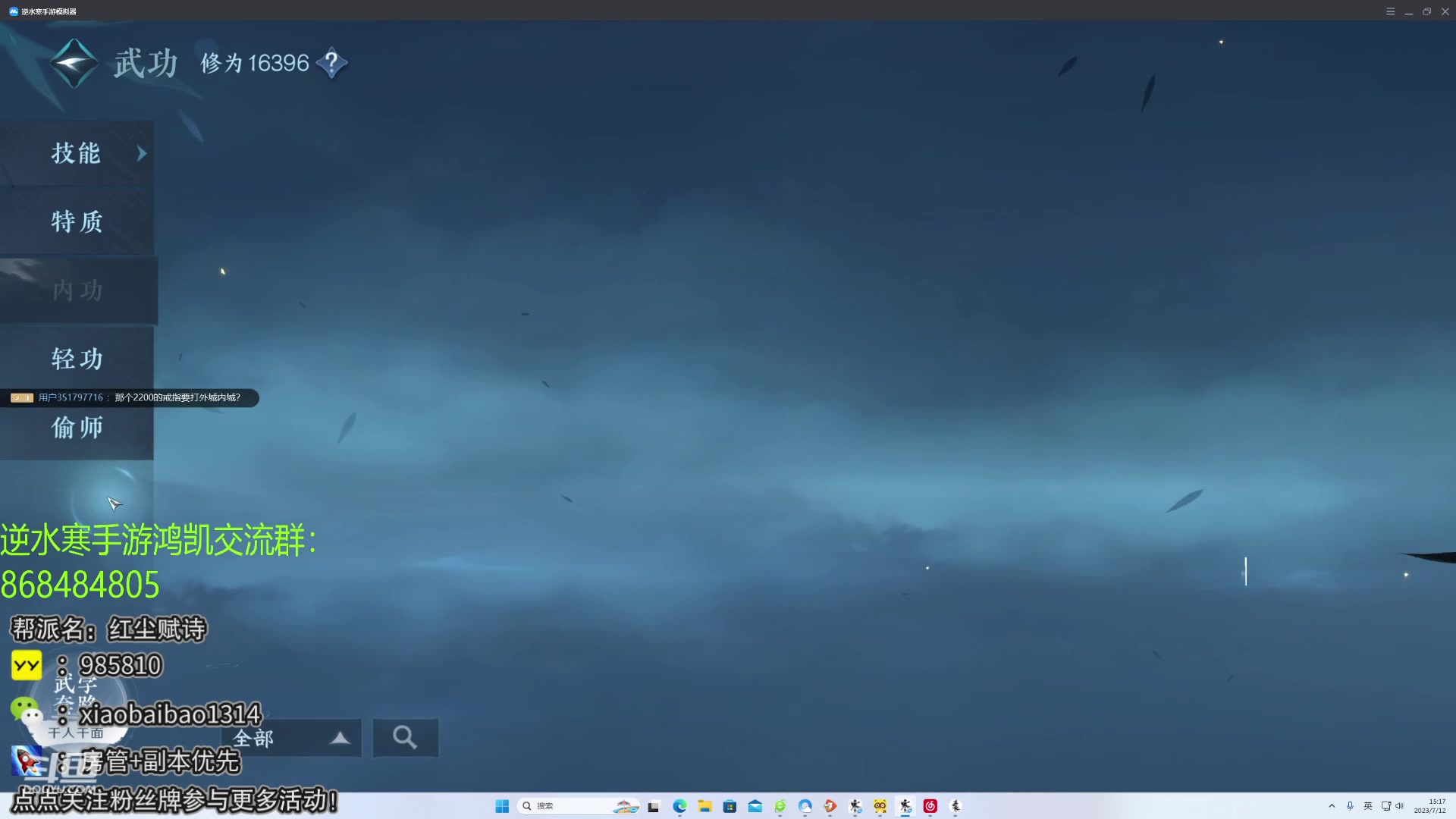Expand the 全部 filter dropdown
This screenshot has width=1456, height=819.
point(292,738)
